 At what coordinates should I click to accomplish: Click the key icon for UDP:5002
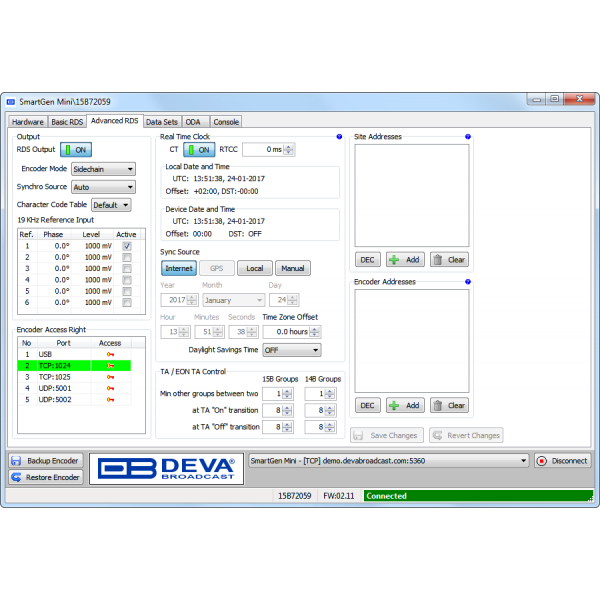coord(110,399)
